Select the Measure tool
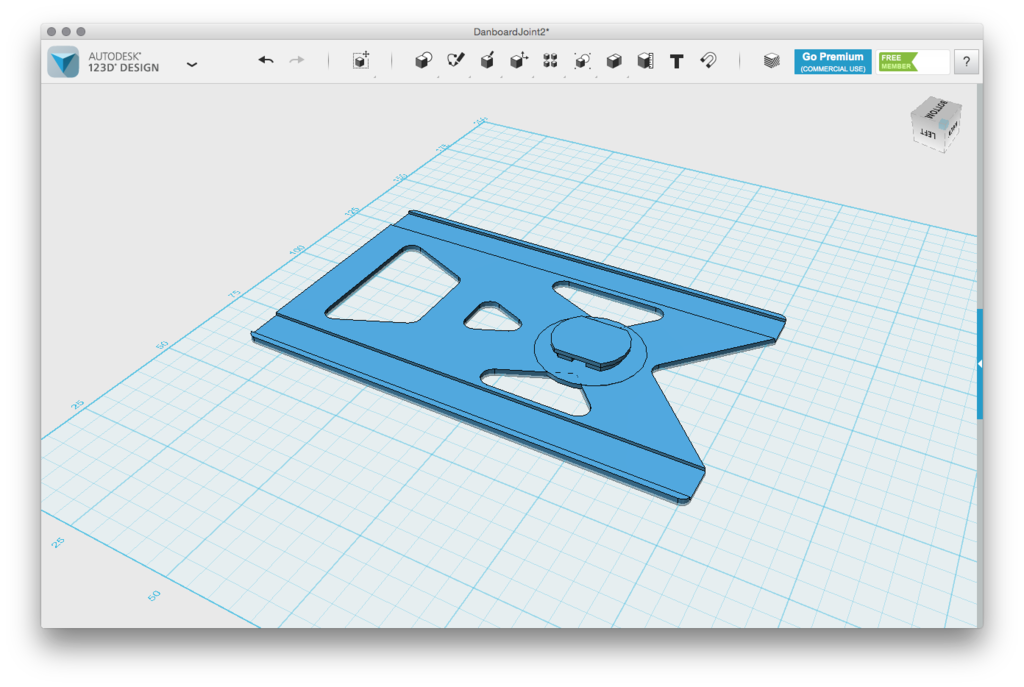 645,61
